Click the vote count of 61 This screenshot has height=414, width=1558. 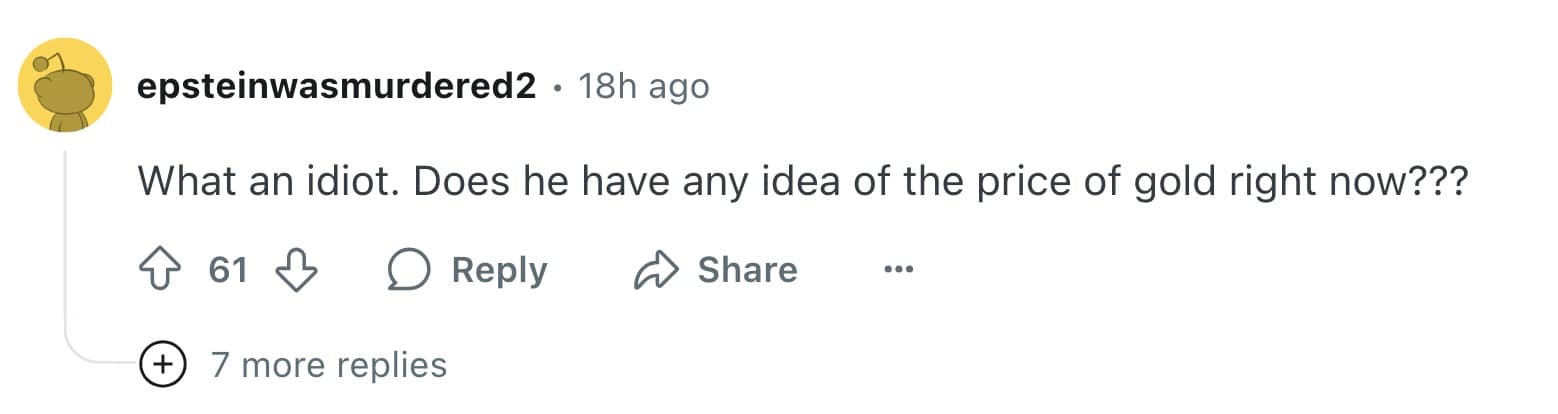pyautogui.click(x=228, y=270)
